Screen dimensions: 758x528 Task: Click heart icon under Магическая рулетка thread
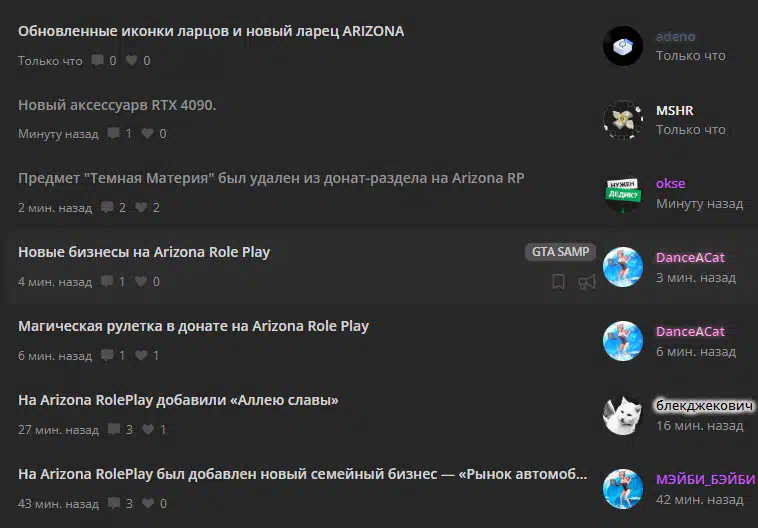click(141, 355)
